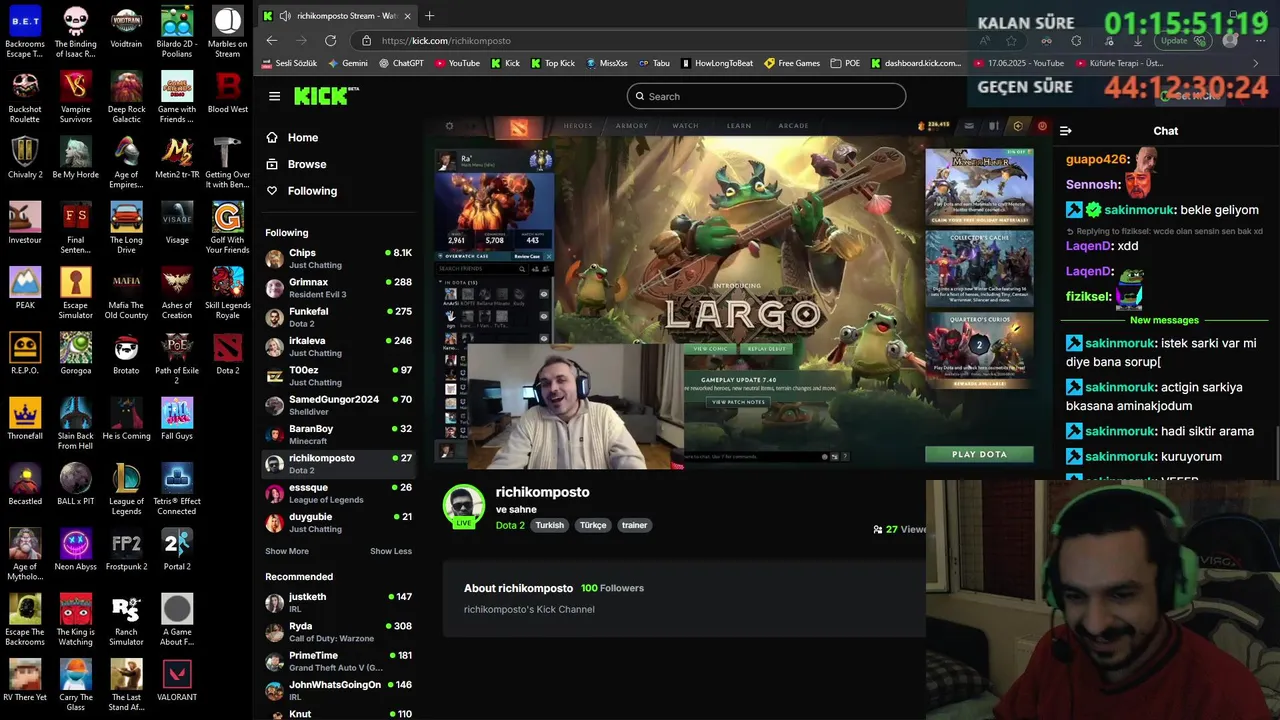This screenshot has width=1280, height=720.
Task: Open Dota 2 desktop shortcut
Action: [228, 354]
